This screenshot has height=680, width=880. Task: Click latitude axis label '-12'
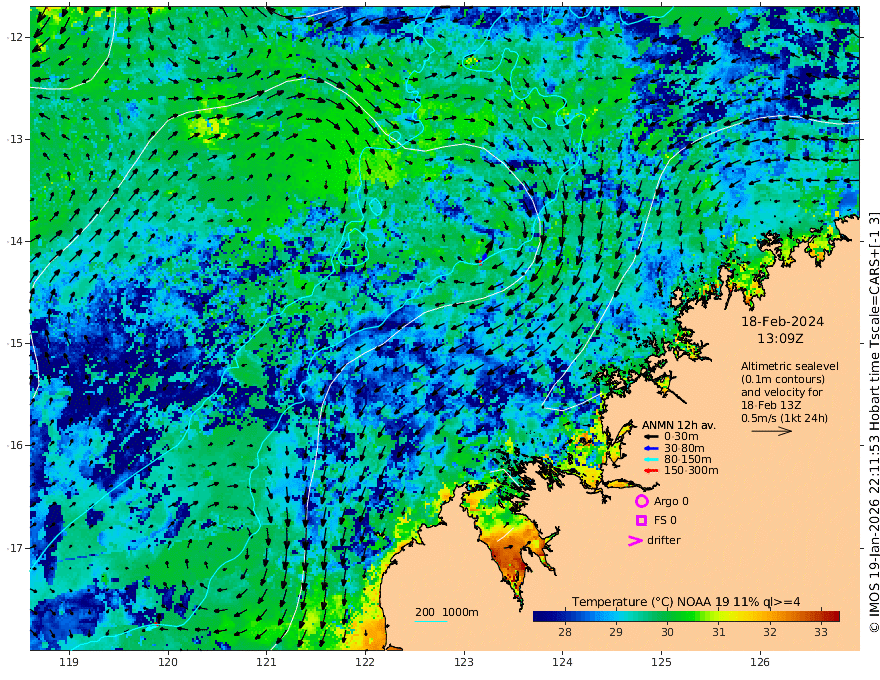click(x=14, y=37)
